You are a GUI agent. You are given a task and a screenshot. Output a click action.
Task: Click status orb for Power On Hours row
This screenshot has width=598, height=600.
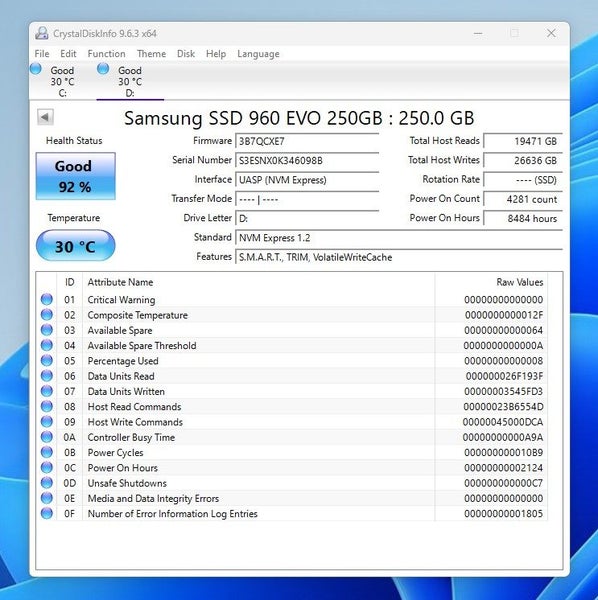click(47, 468)
